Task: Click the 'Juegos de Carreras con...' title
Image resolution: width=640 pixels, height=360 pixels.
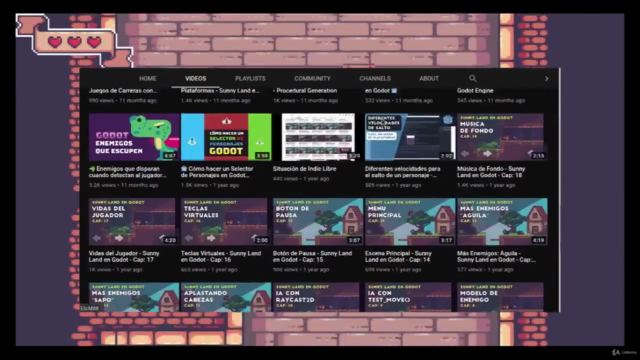Action: (x=122, y=91)
